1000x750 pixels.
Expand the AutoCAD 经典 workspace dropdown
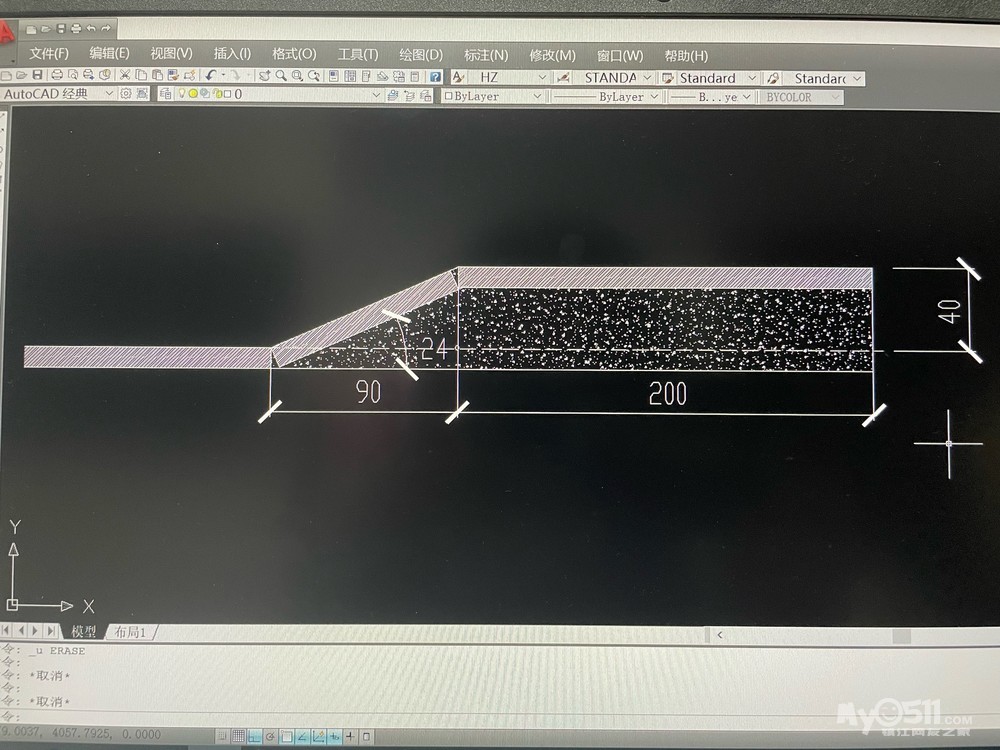tap(108, 94)
